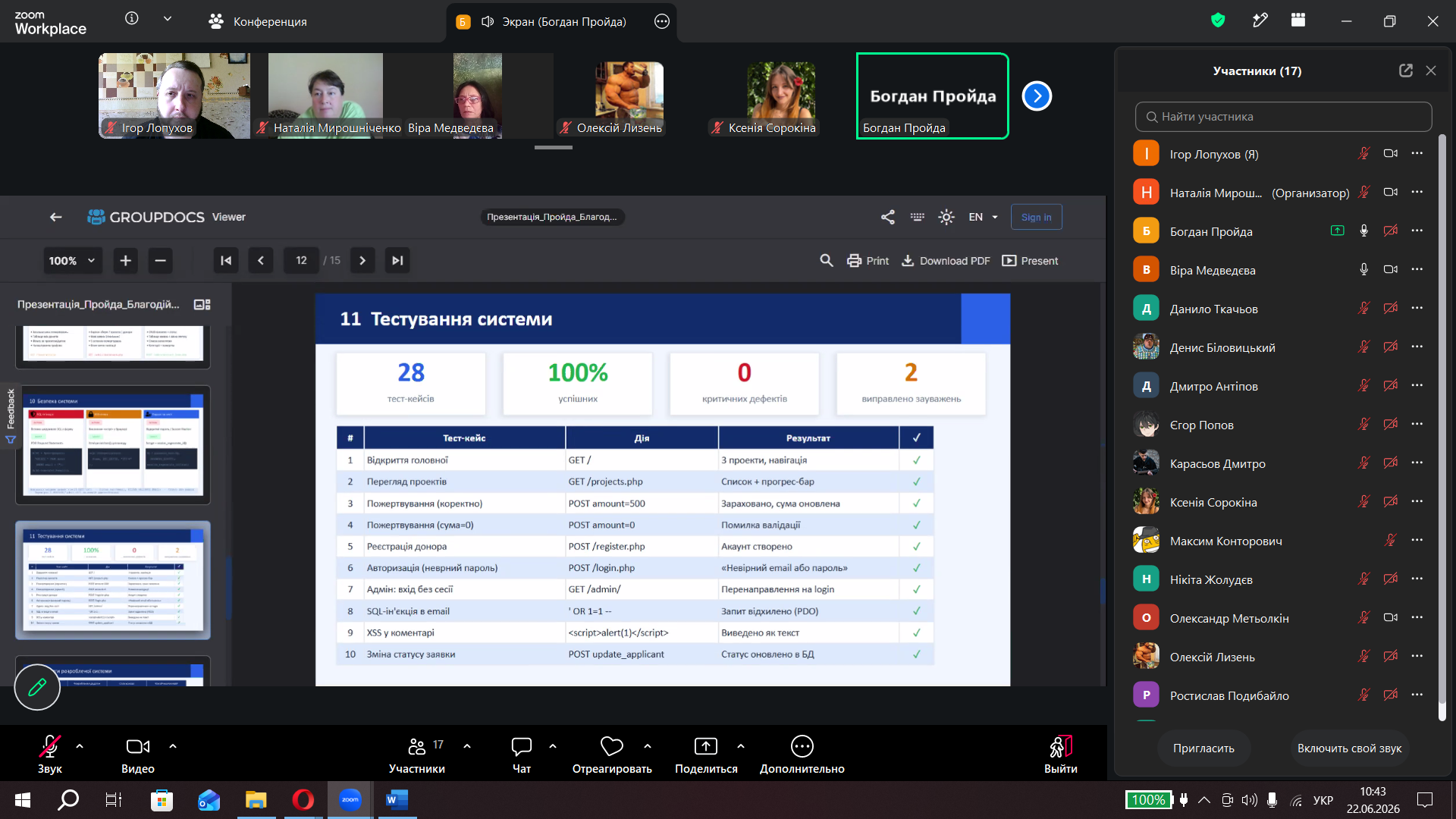Open the AI companion pencil-sparkle icon
Screen dimensions: 1456x819
pyautogui.click(x=1260, y=20)
